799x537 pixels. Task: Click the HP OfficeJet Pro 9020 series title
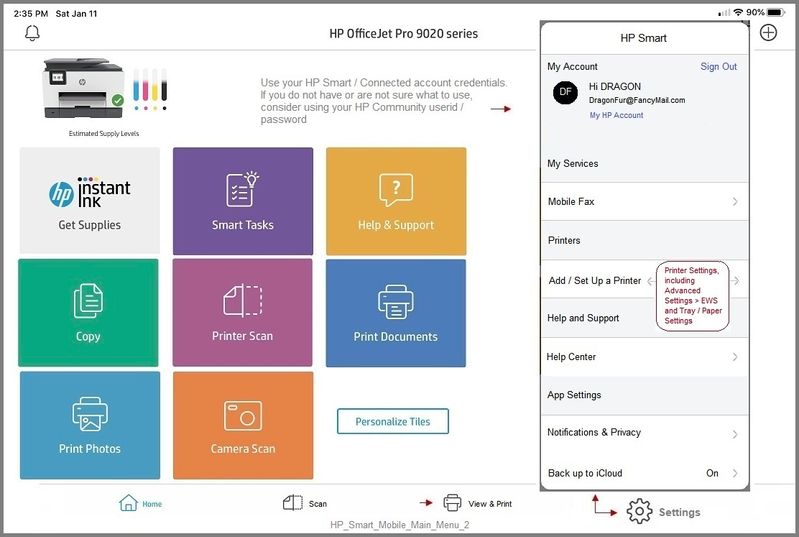click(404, 34)
